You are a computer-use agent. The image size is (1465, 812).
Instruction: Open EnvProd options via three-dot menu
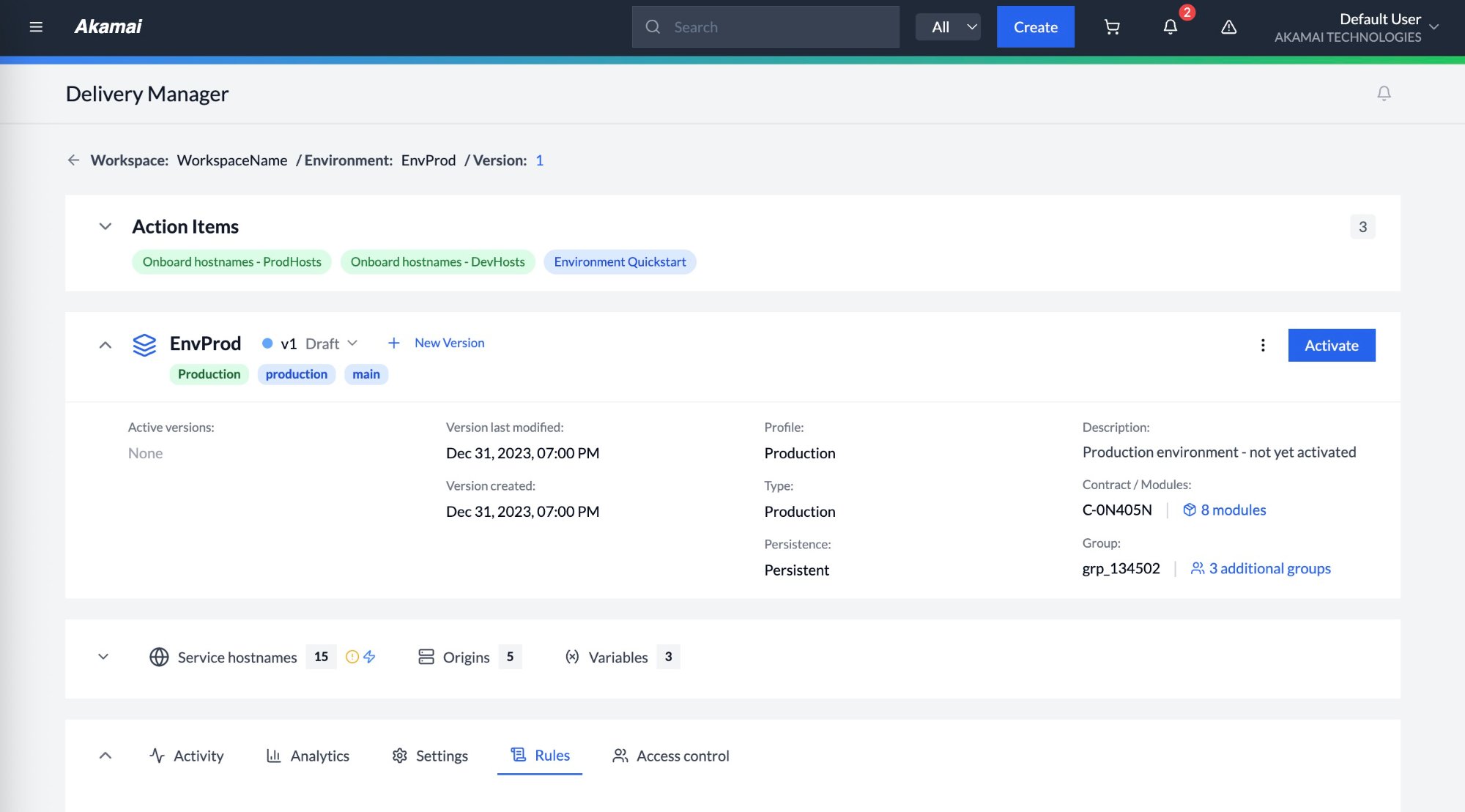pyautogui.click(x=1262, y=345)
